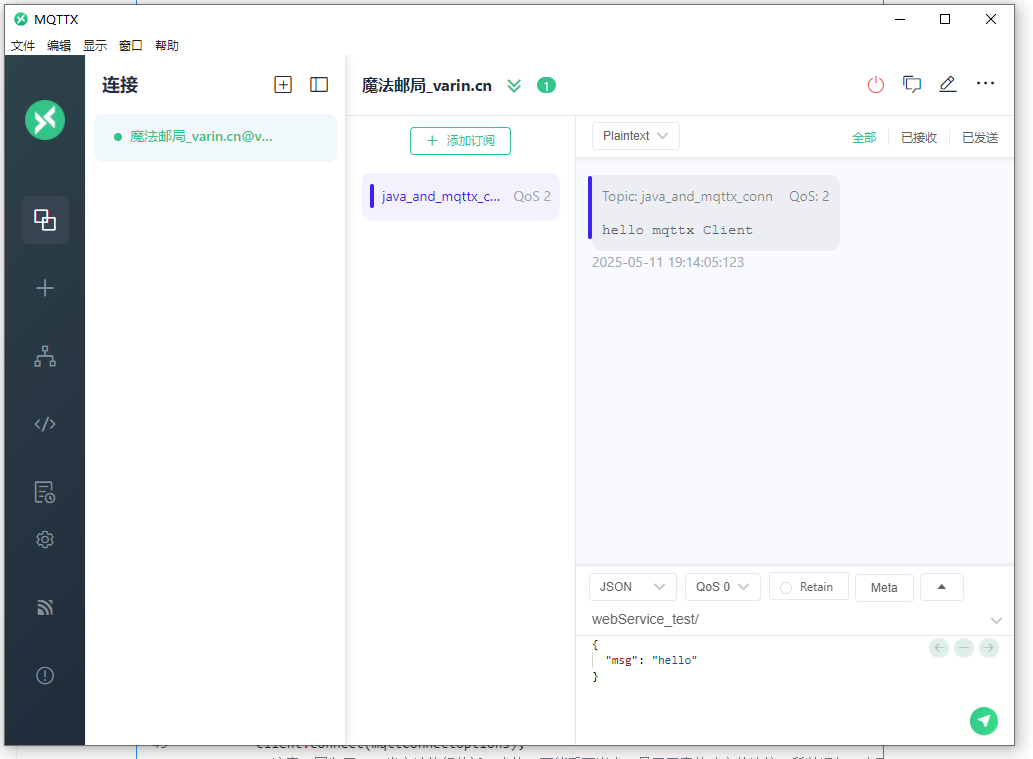Disconnect using the red power icon
The height and width of the screenshot is (759, 1033).
tap(876, 84)
